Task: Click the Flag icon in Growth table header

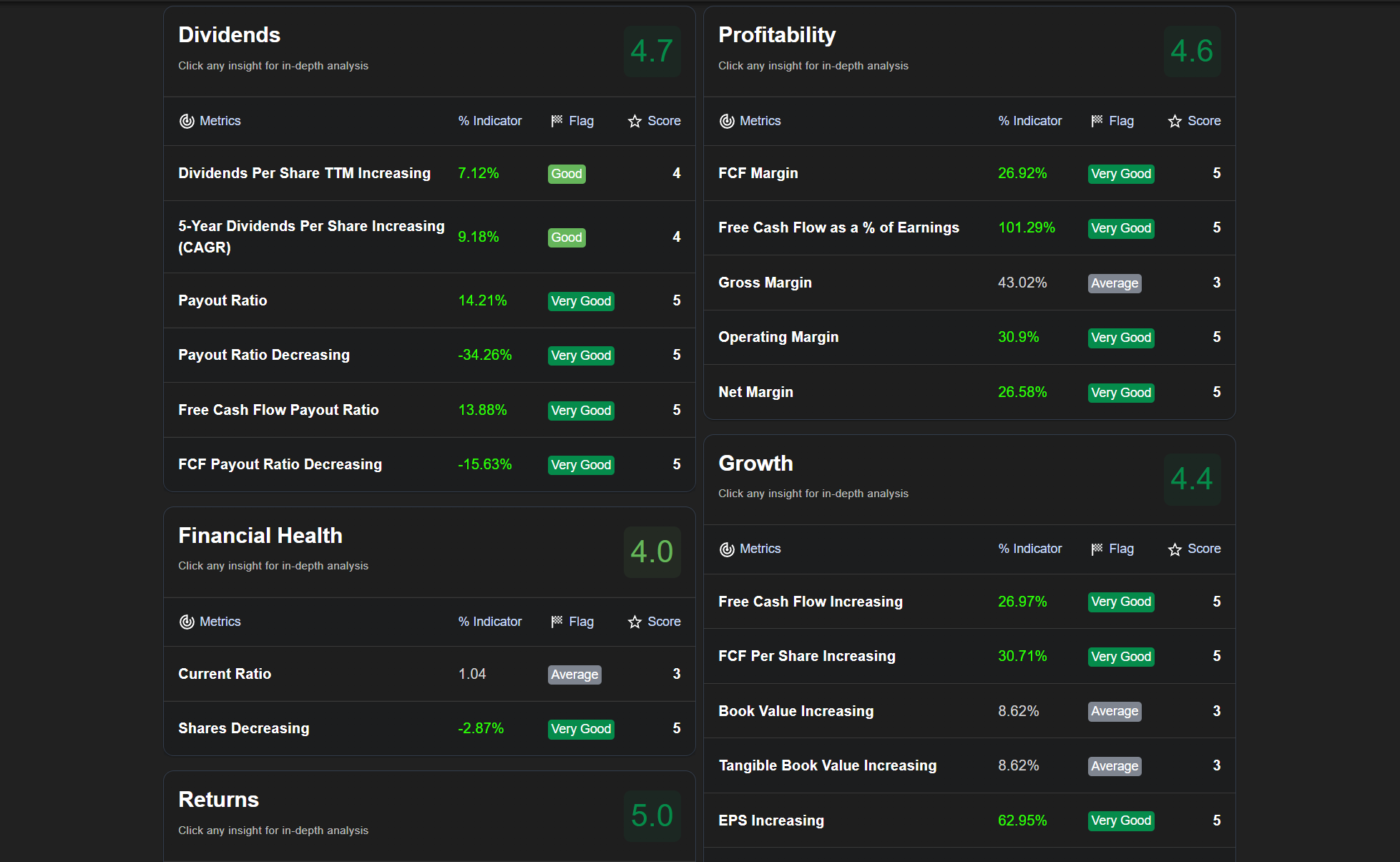Action: point(1097,549)
